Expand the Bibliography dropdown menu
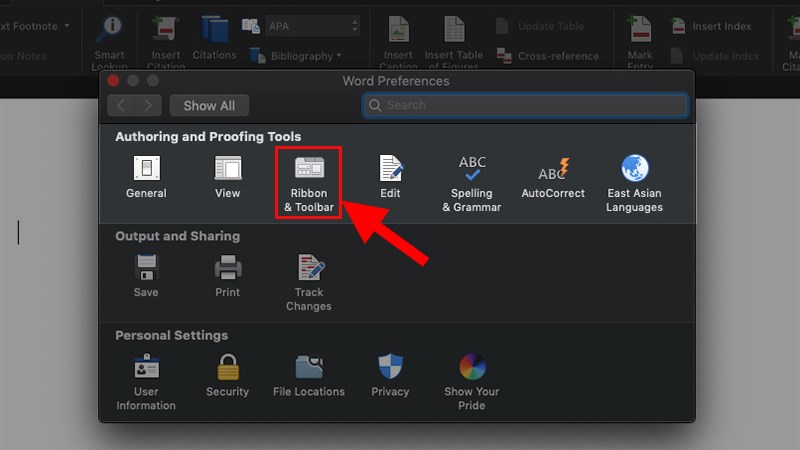 coord(305,56)
